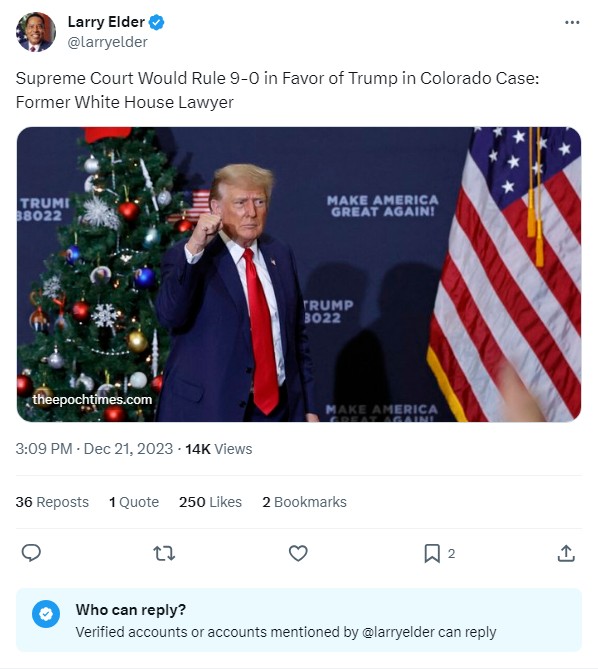Click the 14K Views count
The image size is (598, 669).
click(x=218, y=449)
